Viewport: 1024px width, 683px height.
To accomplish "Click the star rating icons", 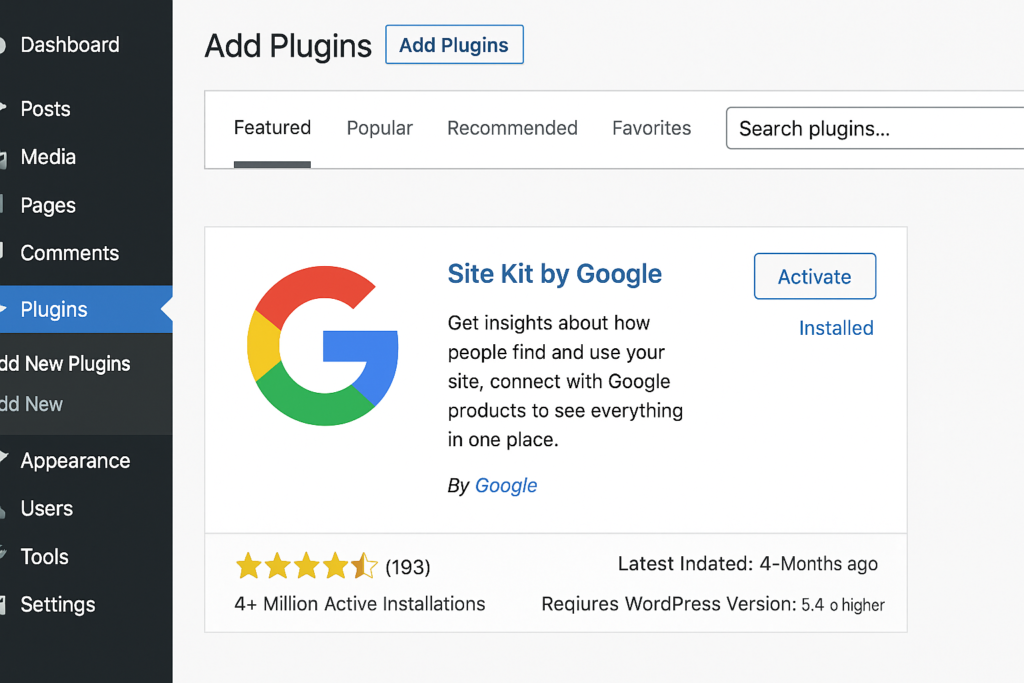I will click(307, 567).
